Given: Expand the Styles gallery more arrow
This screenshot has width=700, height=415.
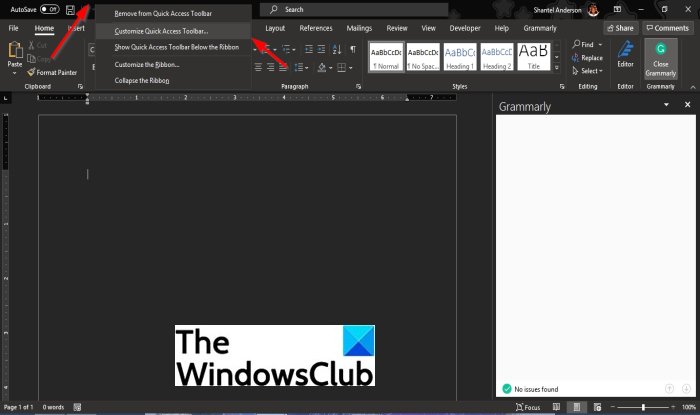Looking at the screenshot, I should 557,68.
